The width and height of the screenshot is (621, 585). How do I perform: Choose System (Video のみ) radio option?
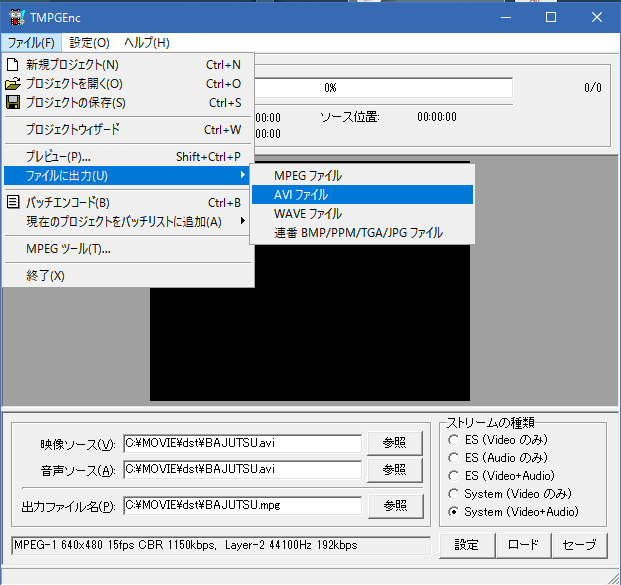[456, 494]
